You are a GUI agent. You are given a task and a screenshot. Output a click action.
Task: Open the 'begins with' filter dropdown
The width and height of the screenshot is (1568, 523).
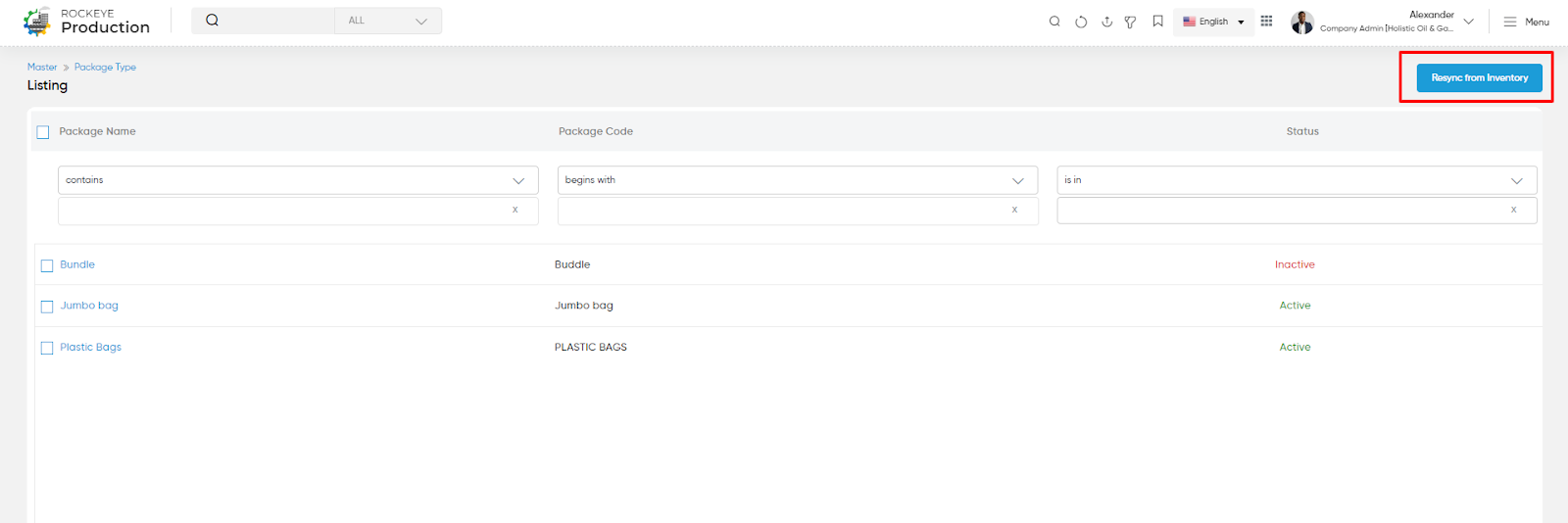click(798, 180)
